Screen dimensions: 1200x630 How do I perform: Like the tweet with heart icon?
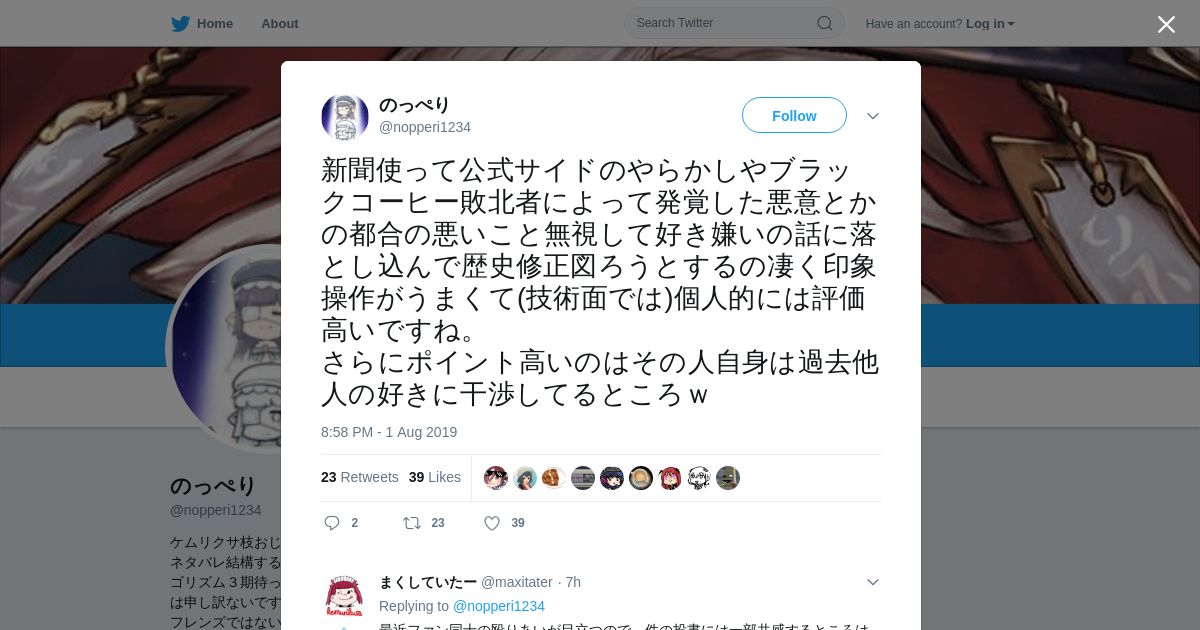492,523
